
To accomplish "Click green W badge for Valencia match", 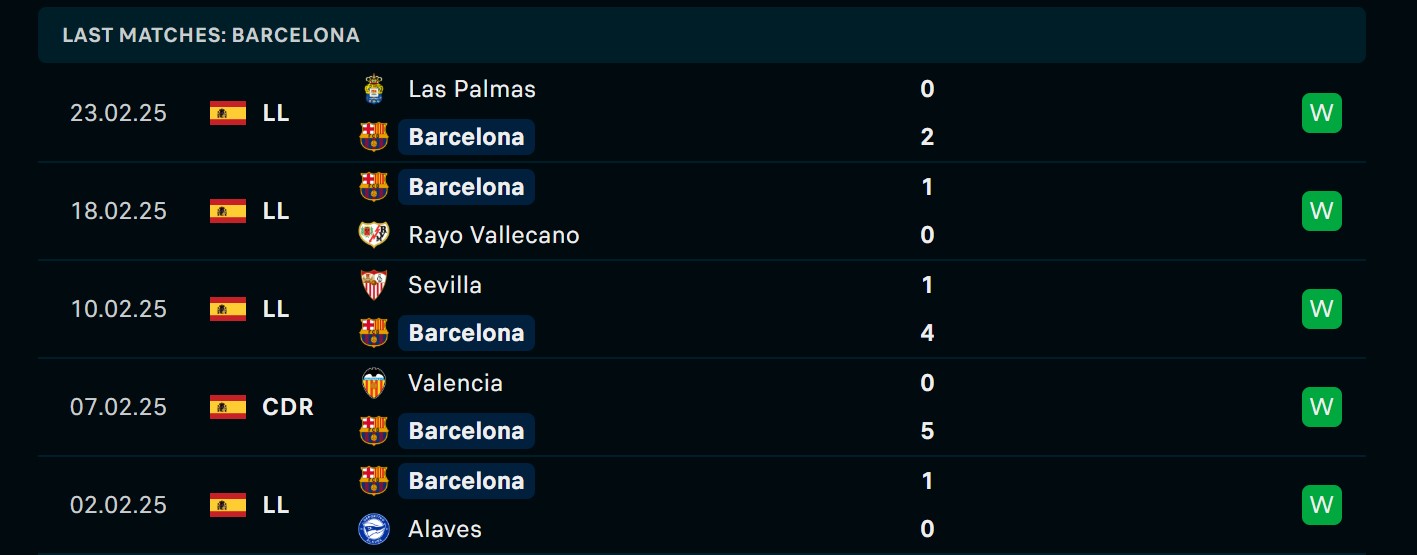I will pyautogui.click(x=1322, y=407).
